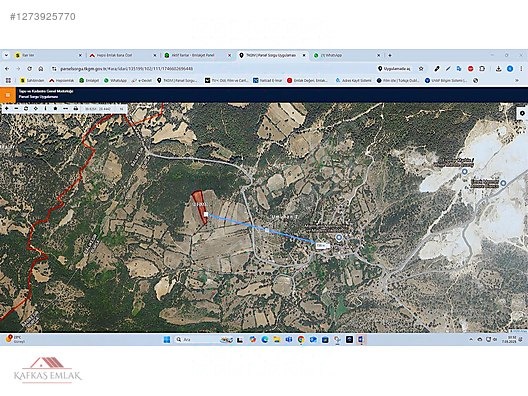Image resolution: width=528 pixels, height=396 pixels.
Task: Open the Windows Start menu
Action: point(167,339)
